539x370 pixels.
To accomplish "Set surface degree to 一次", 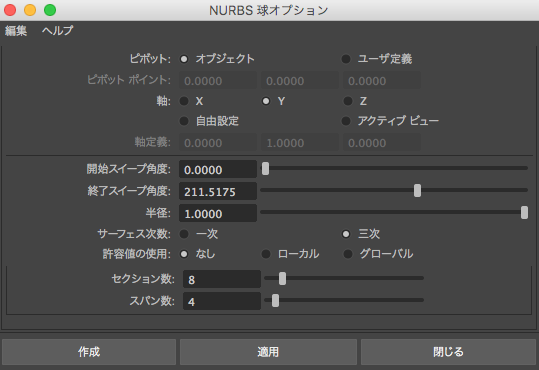I will [184, 234].
